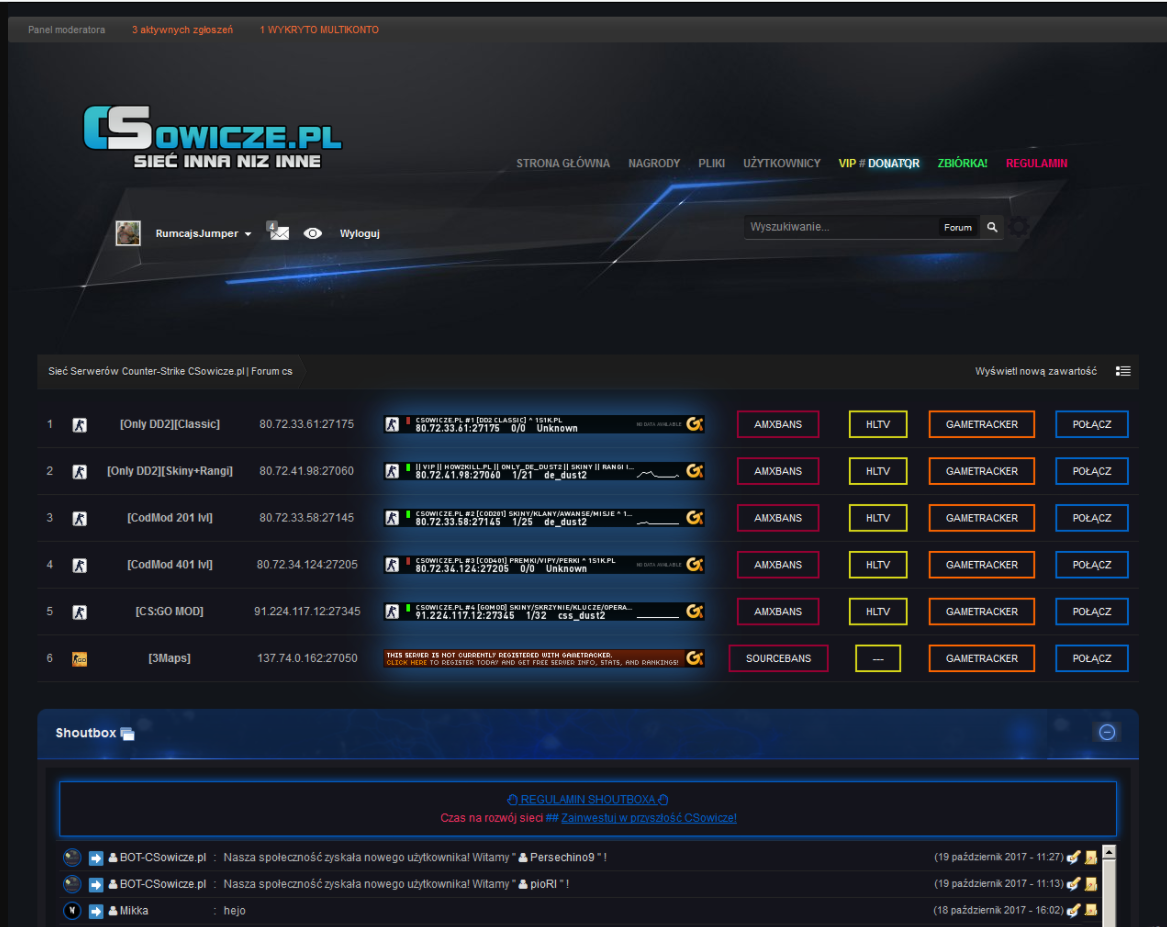Viewport: 1167px width, 927px height.
Task: Click Wyświetl nową zawartość link
Action: [1036, 371]
